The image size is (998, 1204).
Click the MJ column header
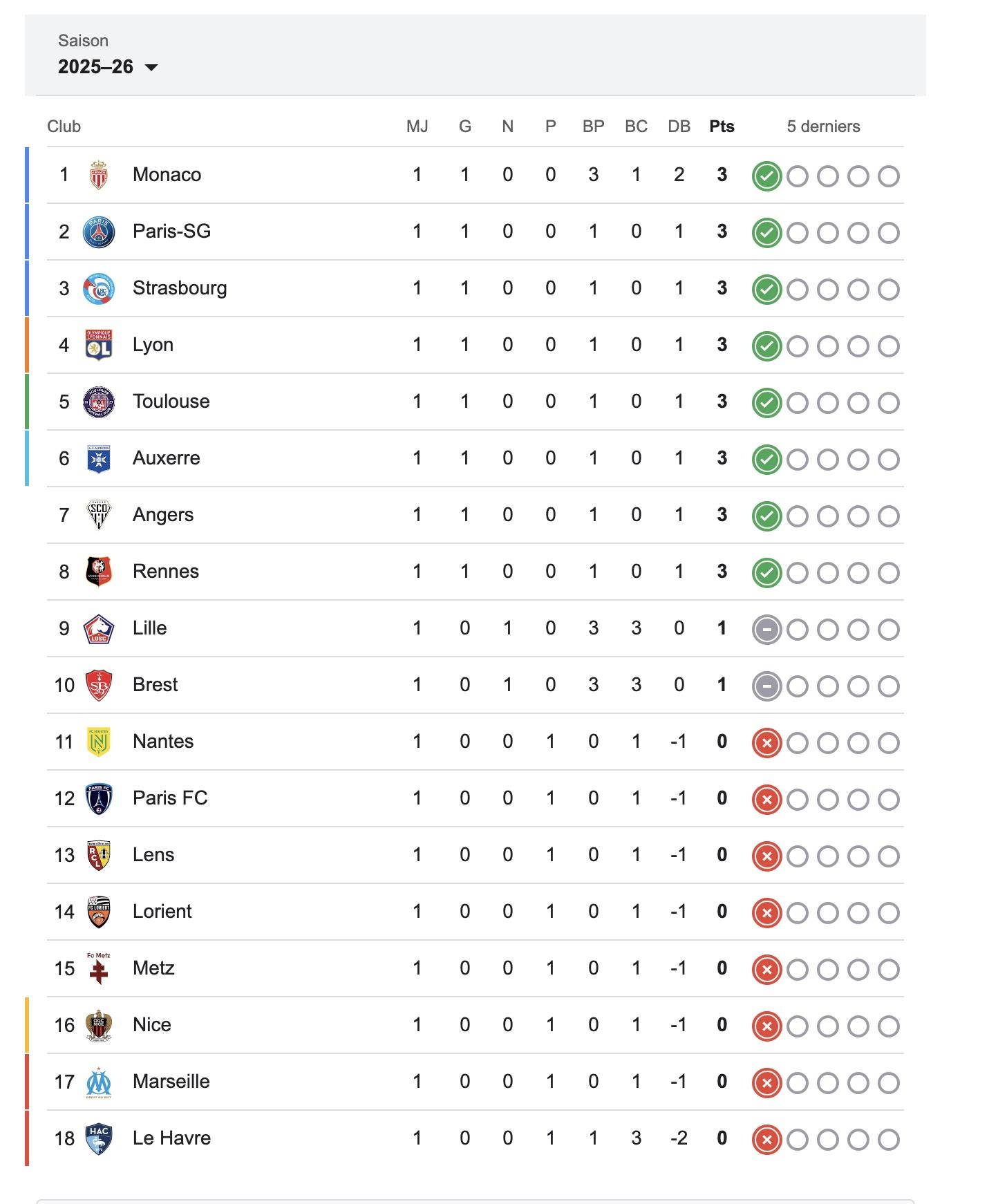[x=417, y=126]
